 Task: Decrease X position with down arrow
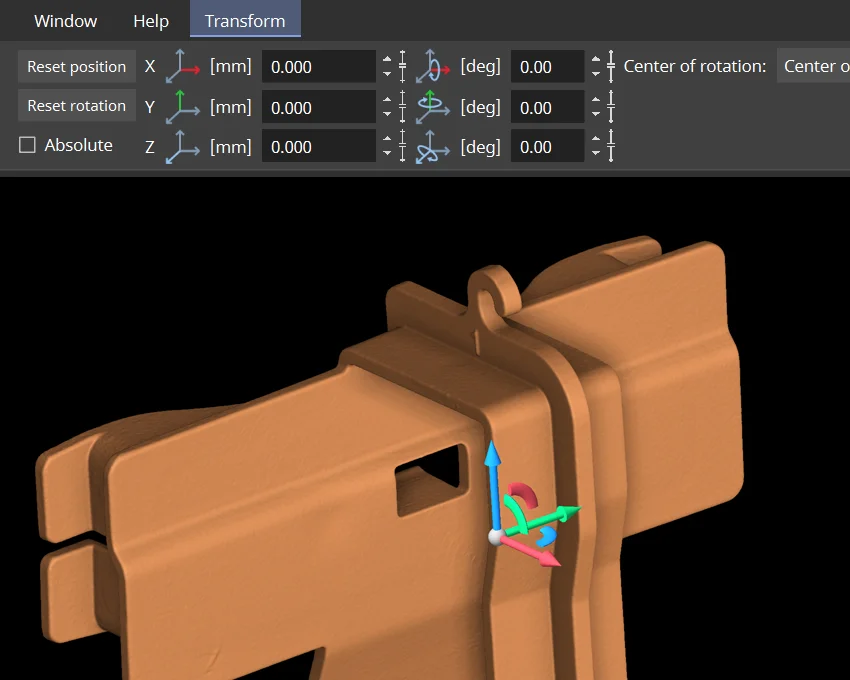387,74
